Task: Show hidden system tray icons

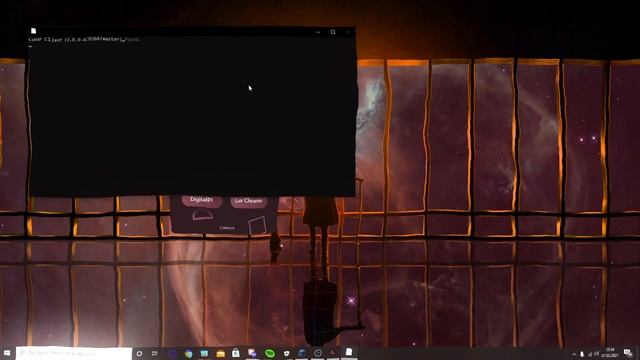Action: pyautogui.click(x=574, y=355)
